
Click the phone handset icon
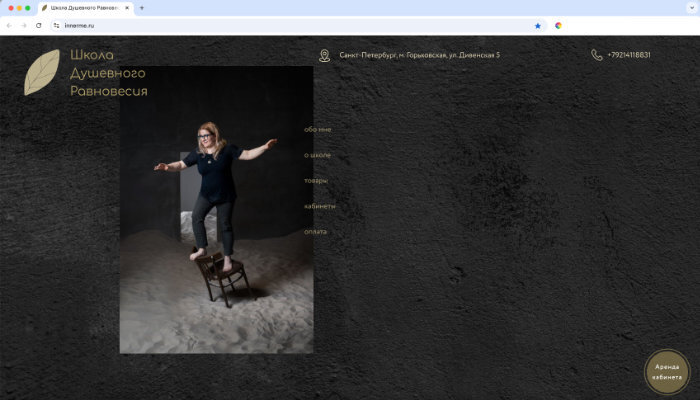596,55
